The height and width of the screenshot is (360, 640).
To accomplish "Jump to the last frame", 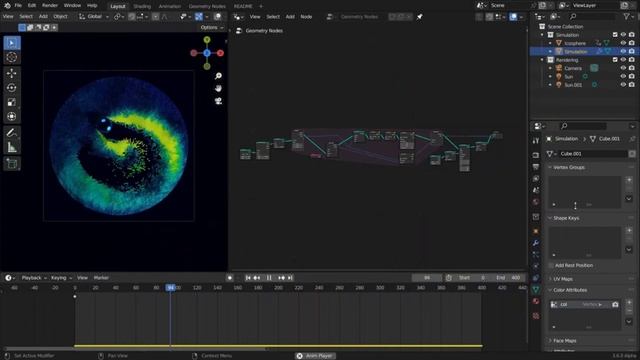I will (x=290, y=278).
